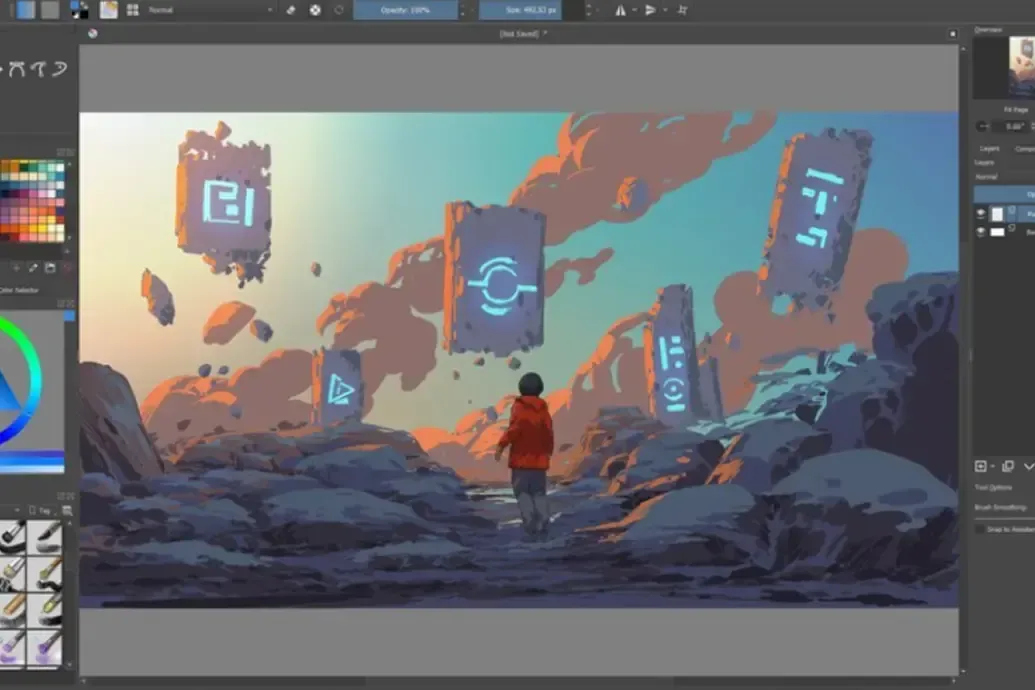
Task: Select the top layer thumbnail
Action: click(x=997, y=213)
